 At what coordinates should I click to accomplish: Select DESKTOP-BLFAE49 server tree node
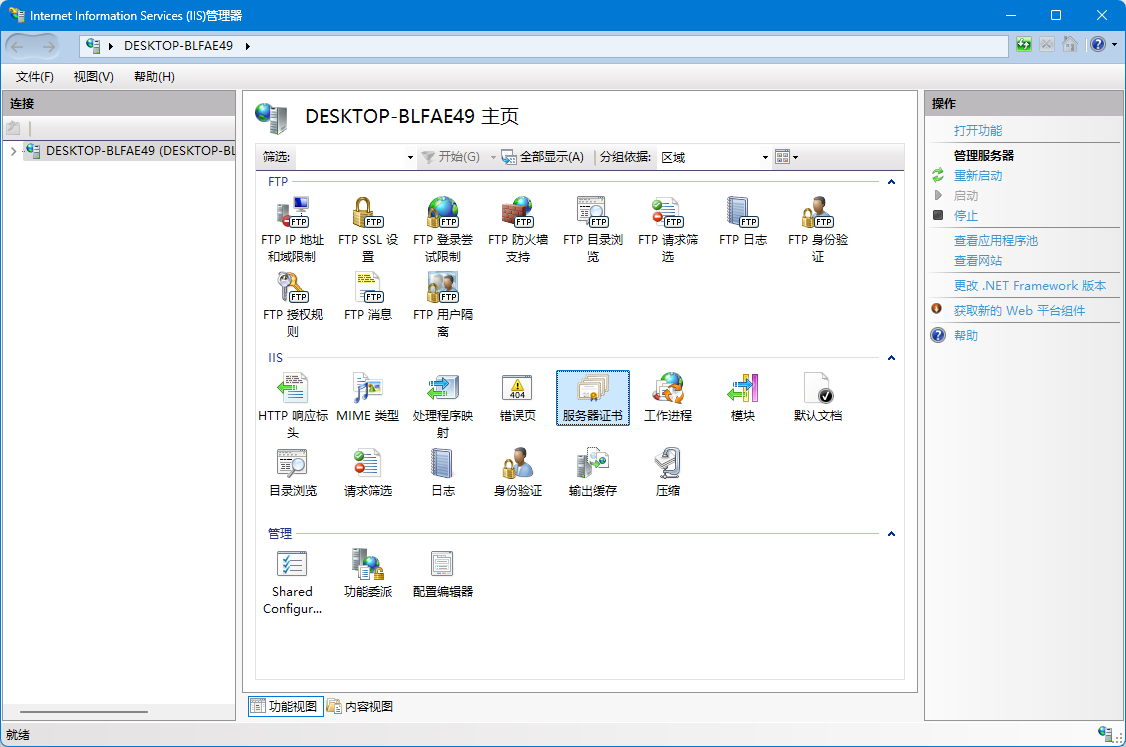(129, 151)
